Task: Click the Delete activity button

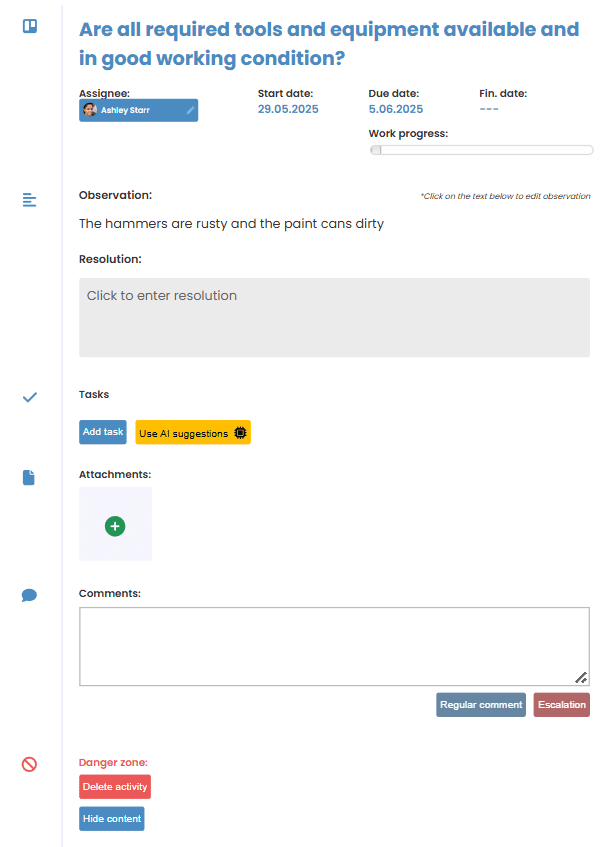Action: pyautogui.click(x=115, y=786)
